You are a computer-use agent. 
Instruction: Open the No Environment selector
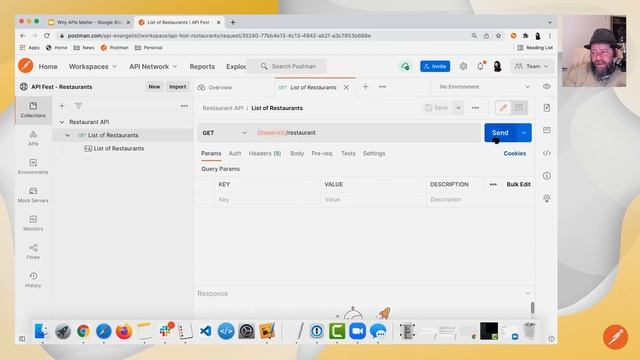(x=484, y=87)
